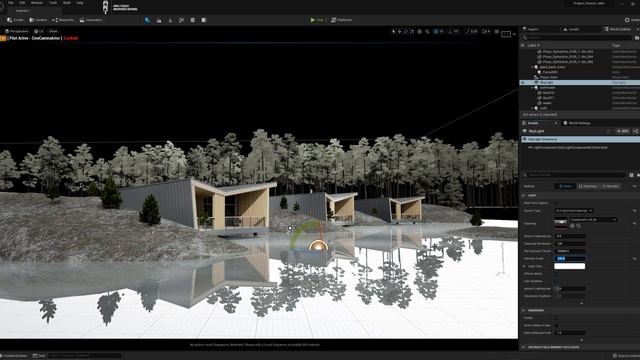Reset Source Type to default arrow
Screen dimensions: 640x360
634,211
